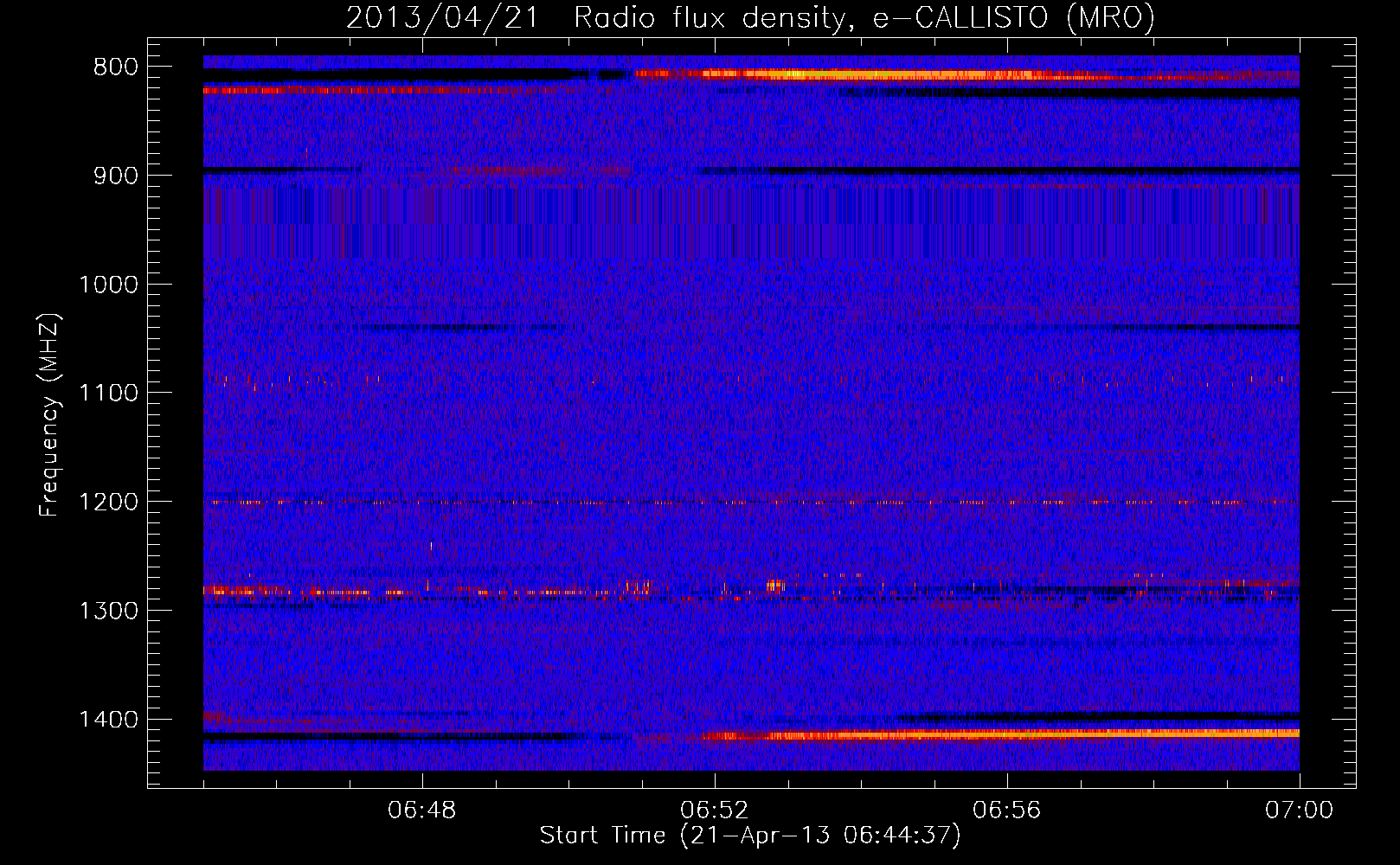Click the 06:56 time tick label
This screenshot has width=1400, height=865.
pyautogui.click(x=1007, y=811)
